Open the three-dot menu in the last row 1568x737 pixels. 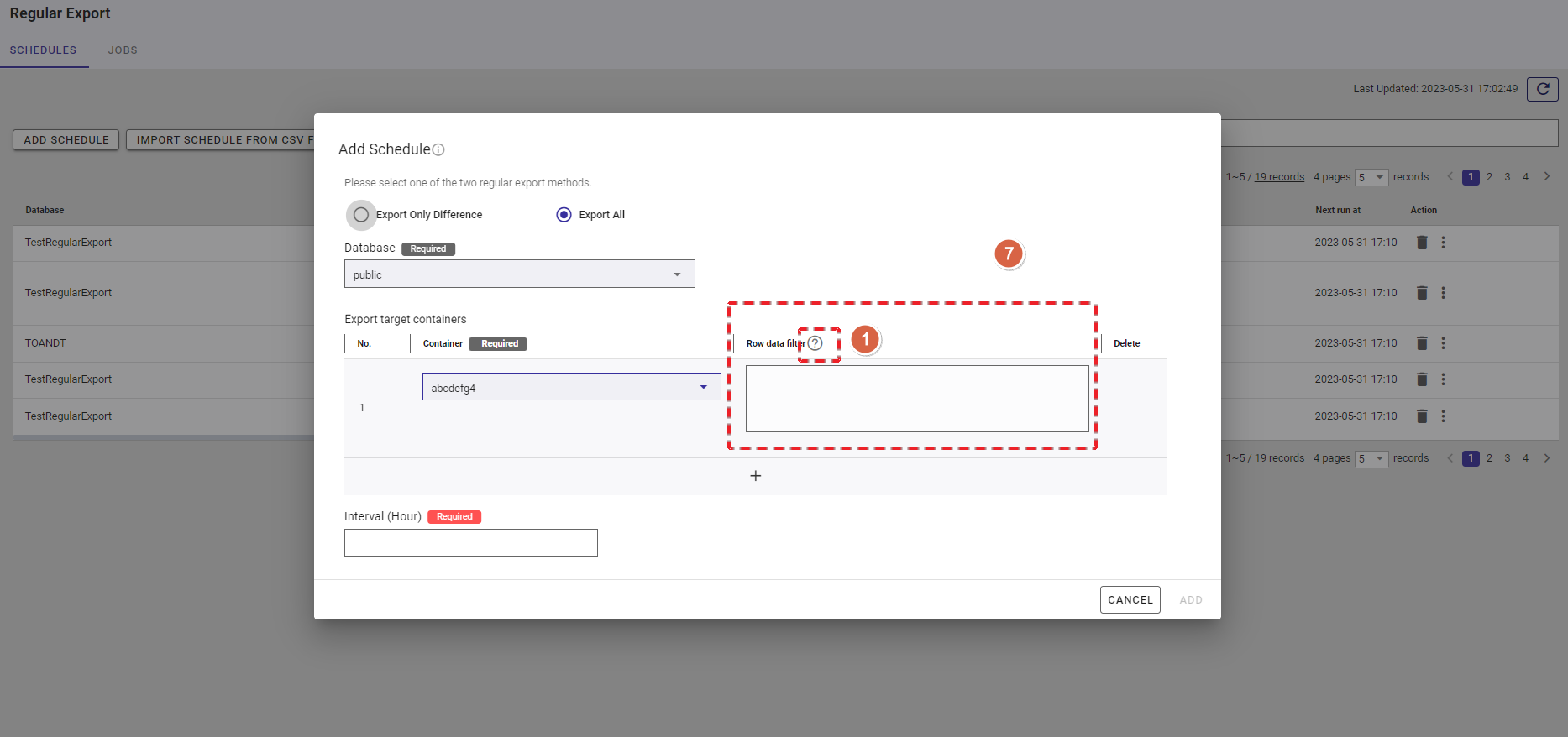tap(1443, 416)
